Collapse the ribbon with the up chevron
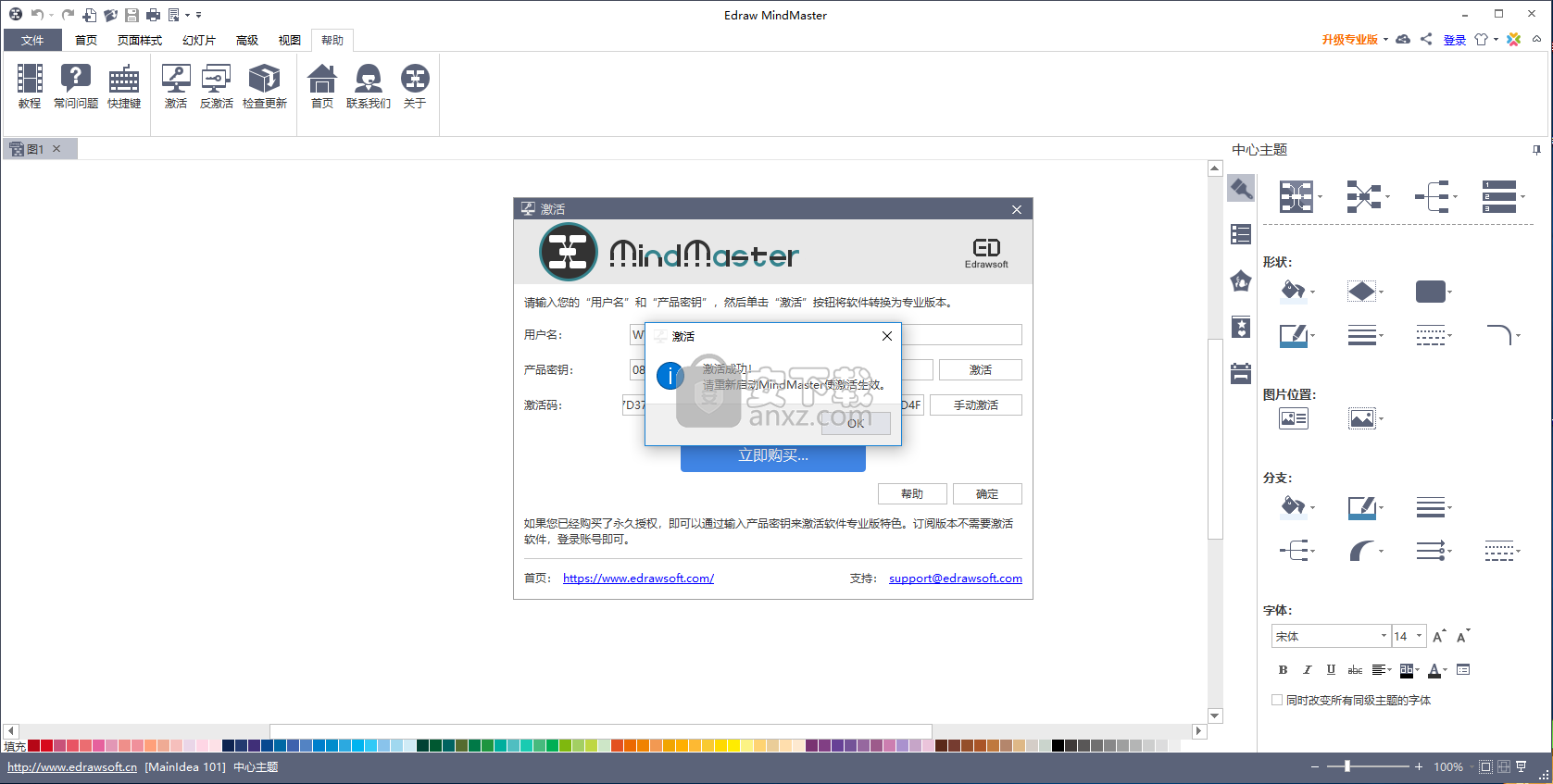The image size is (1553, 784). tap(1537, 39)
